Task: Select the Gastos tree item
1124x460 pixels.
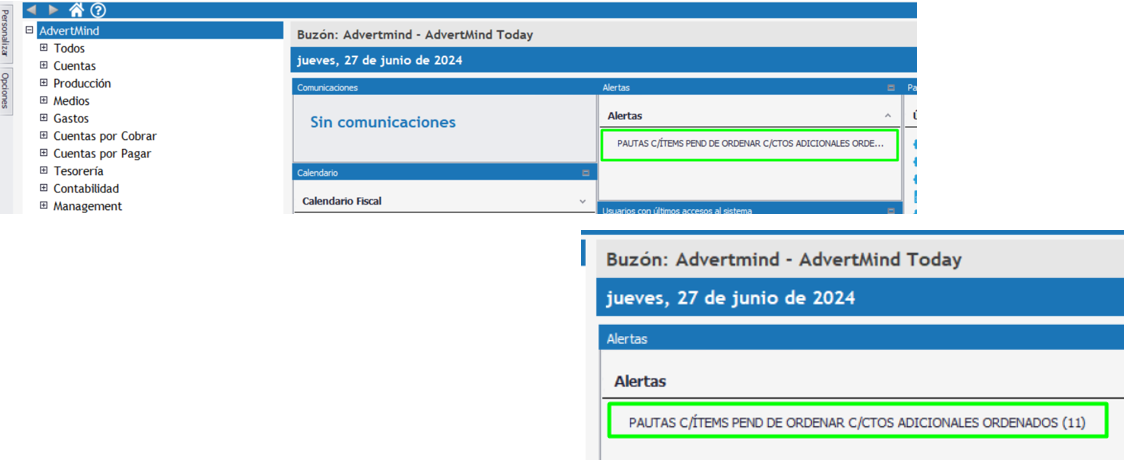Action: [x=71, y=118]
